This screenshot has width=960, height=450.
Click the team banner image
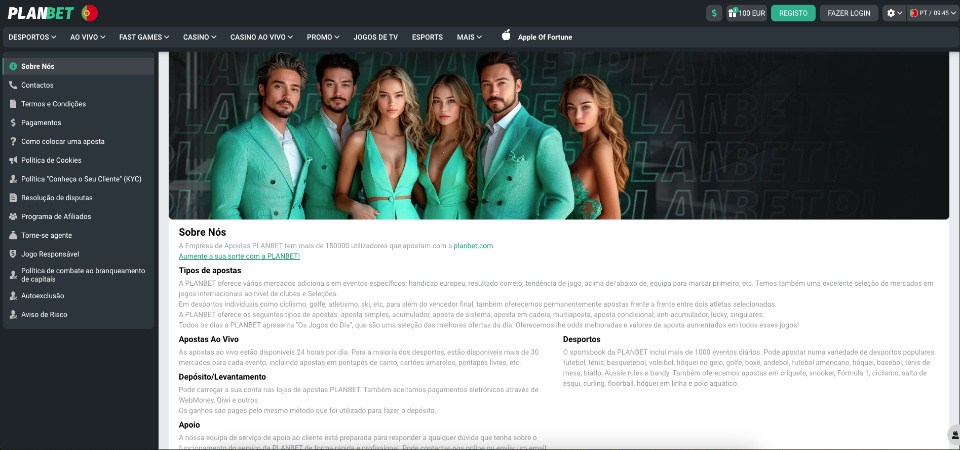(x=558, y=135)
